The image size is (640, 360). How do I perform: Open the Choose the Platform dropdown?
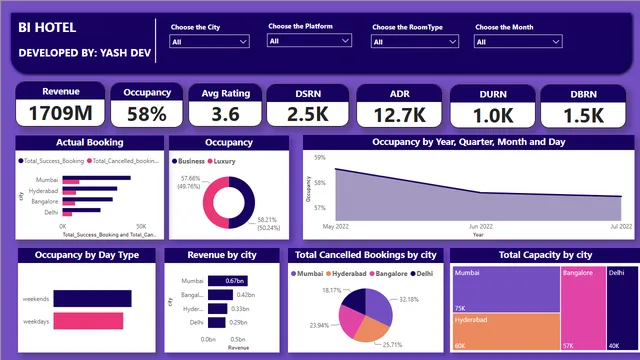pyautogui.click(x=309, y=41)
